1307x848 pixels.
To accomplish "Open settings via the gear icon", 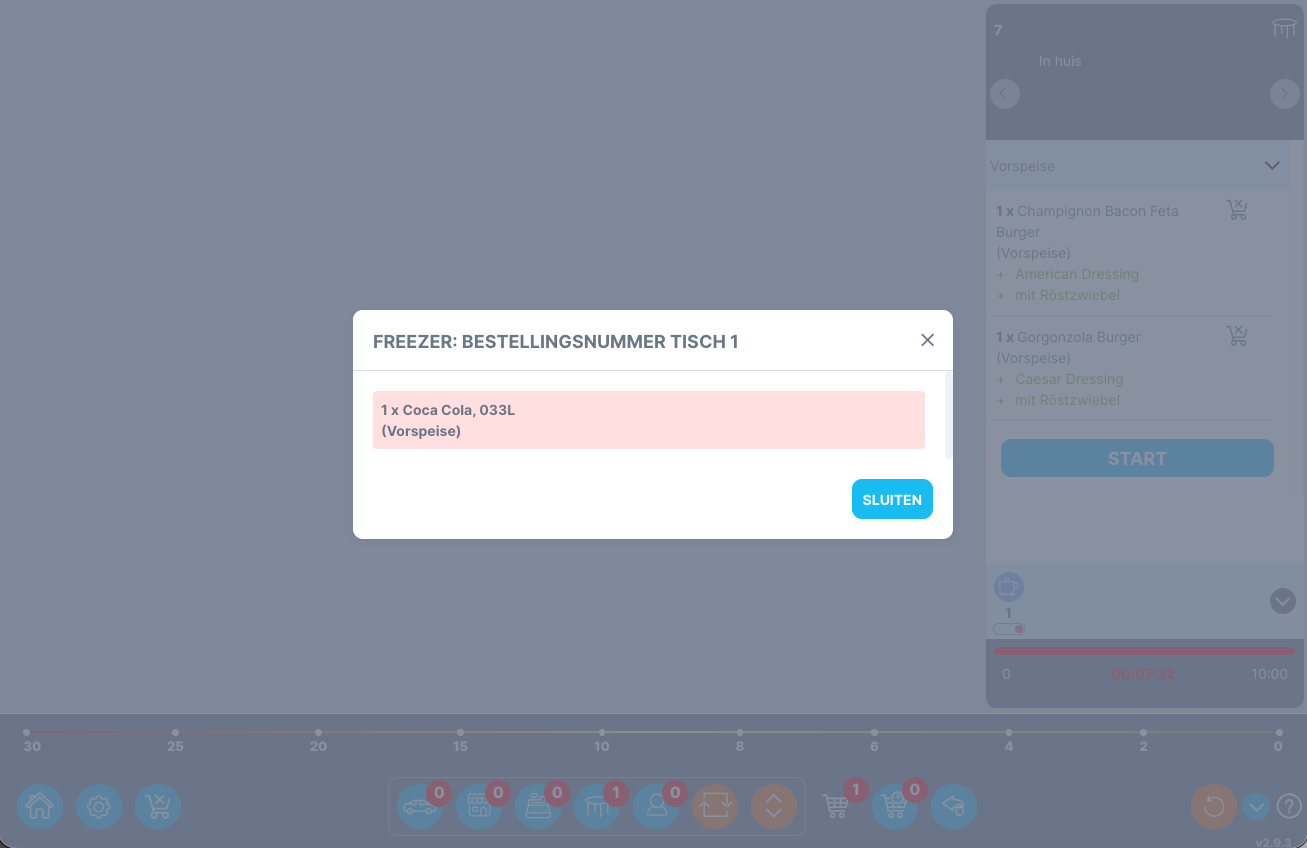I will click(x=99, y=806).
